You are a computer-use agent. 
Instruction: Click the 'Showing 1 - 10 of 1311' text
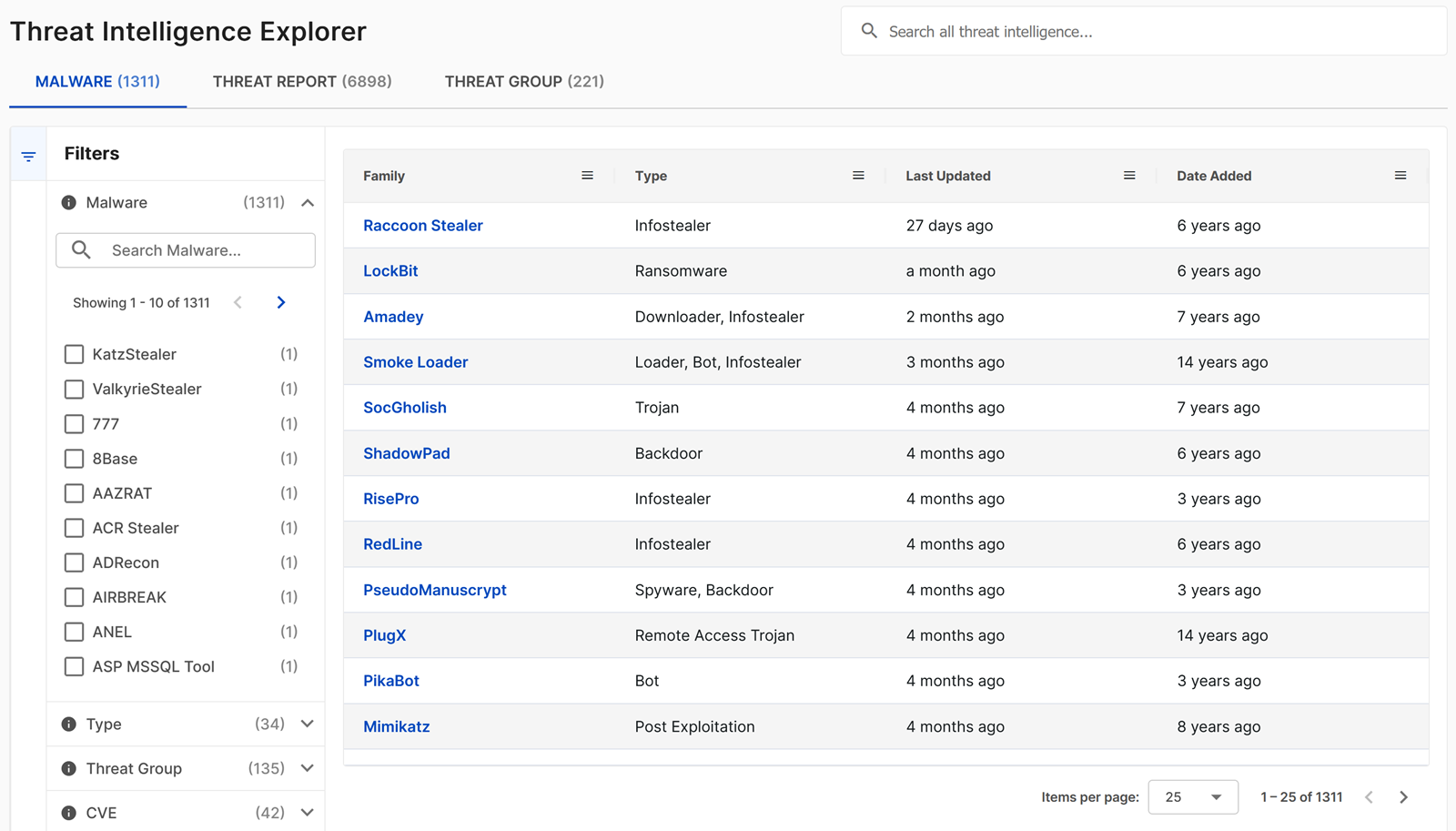click(141, 302)
